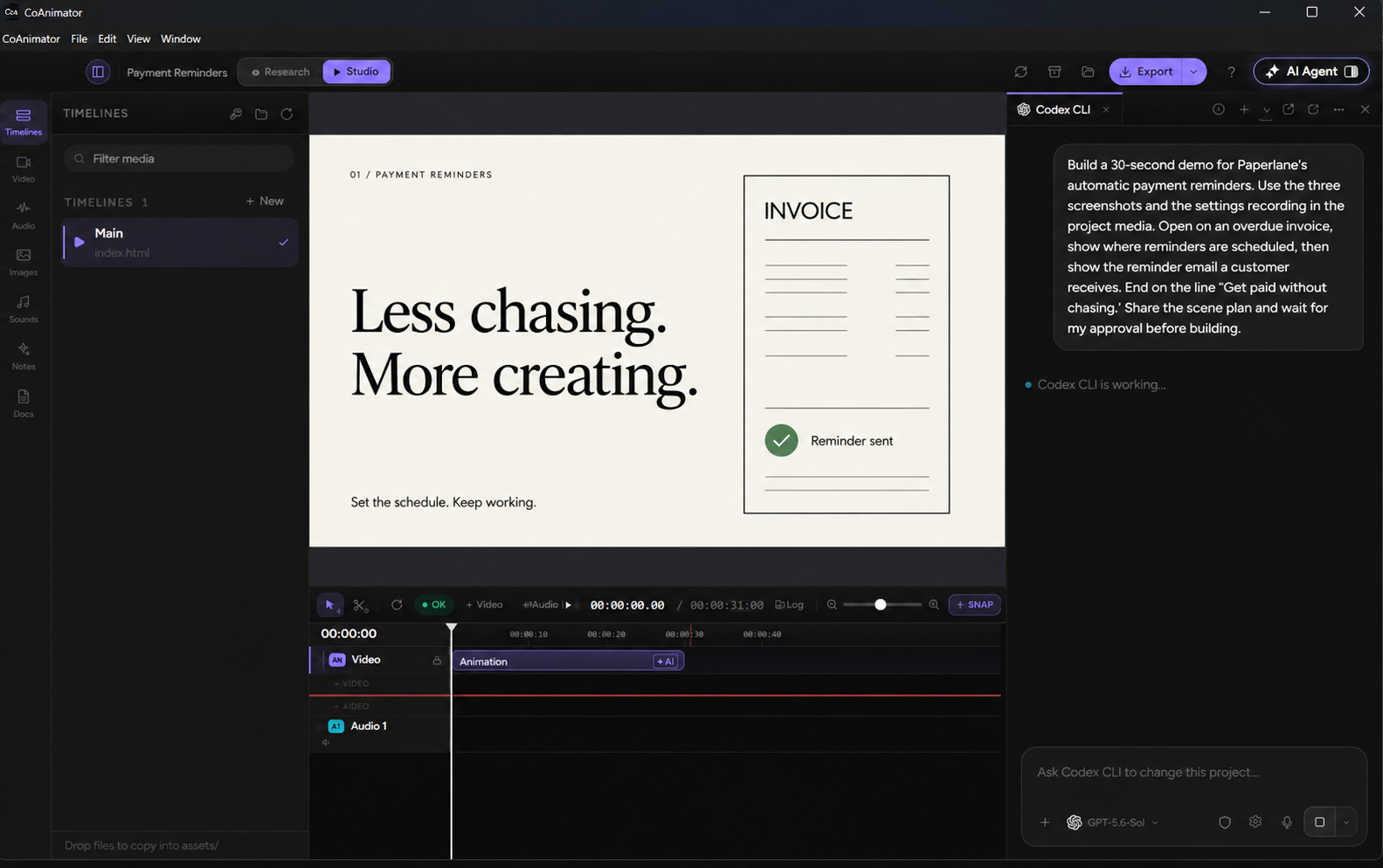This screenshot has width=1383, height=868.
Task: Click the shield icon in chat box
Action: 1225,823
